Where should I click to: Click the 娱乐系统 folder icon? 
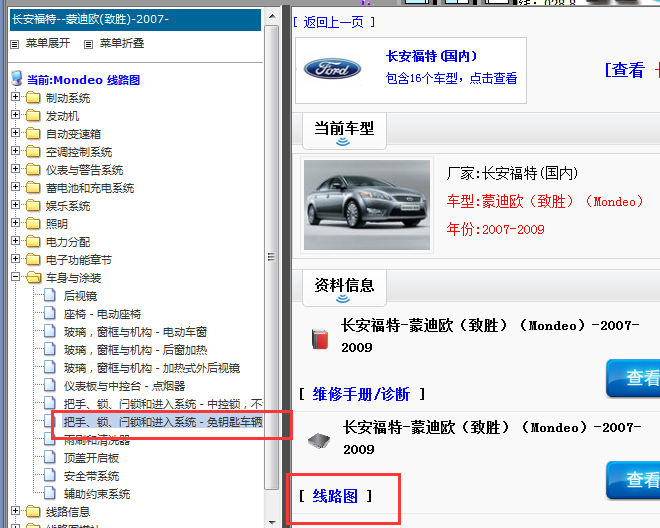pyautogui.click(x=33, y=206)
